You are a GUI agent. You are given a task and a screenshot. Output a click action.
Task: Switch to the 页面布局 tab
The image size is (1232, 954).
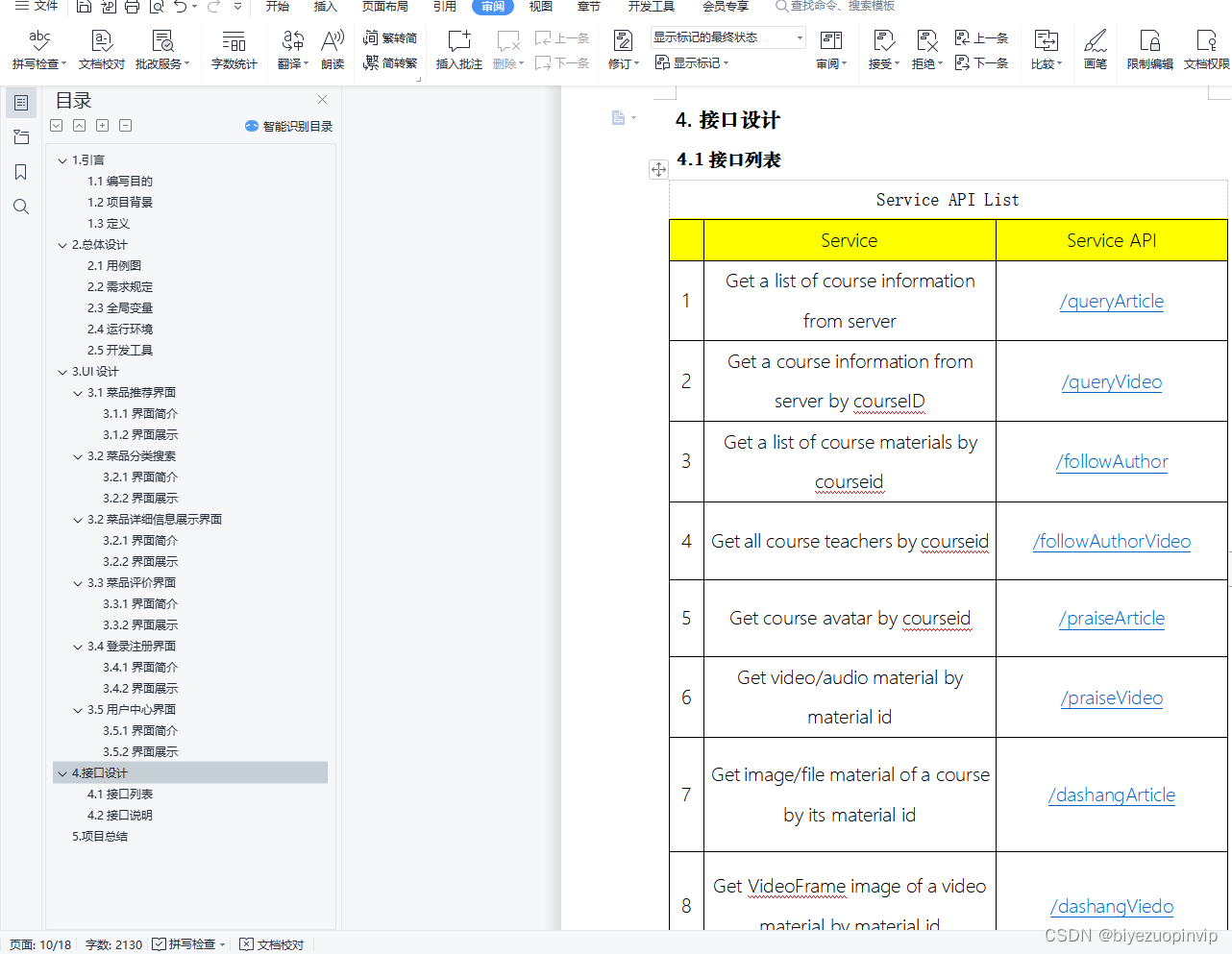coord(385,7)
